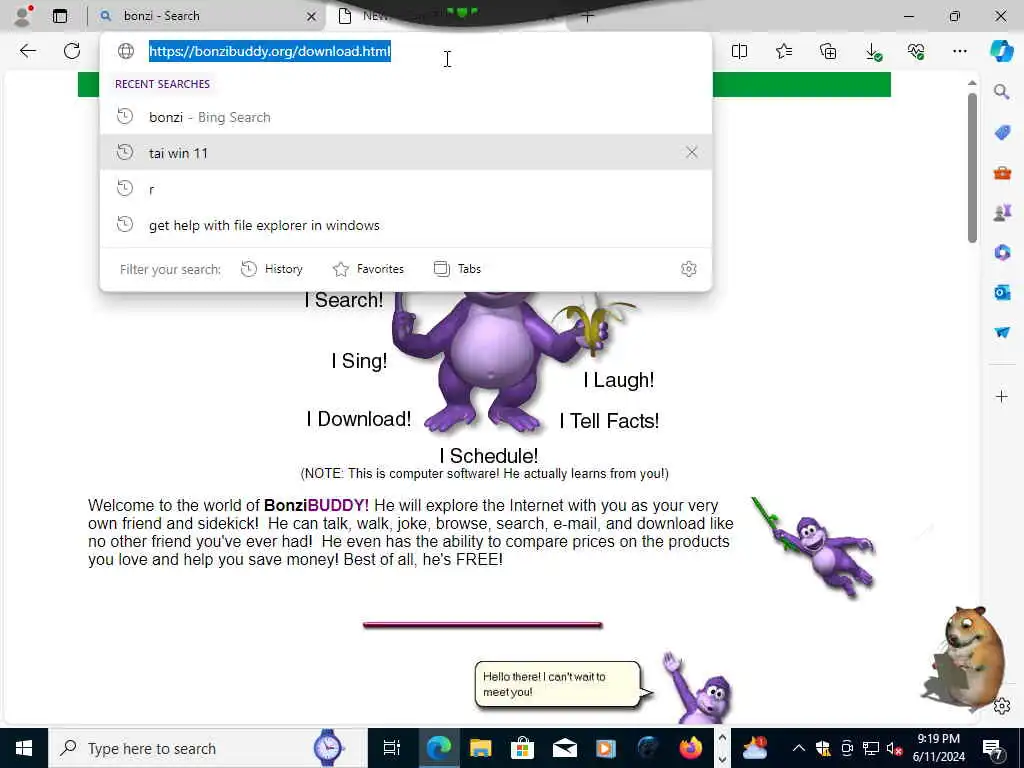The width and height of the screenshot is (1024, 768).
Task: Filter search by Favorites
Action: click(x=368, y=269)
